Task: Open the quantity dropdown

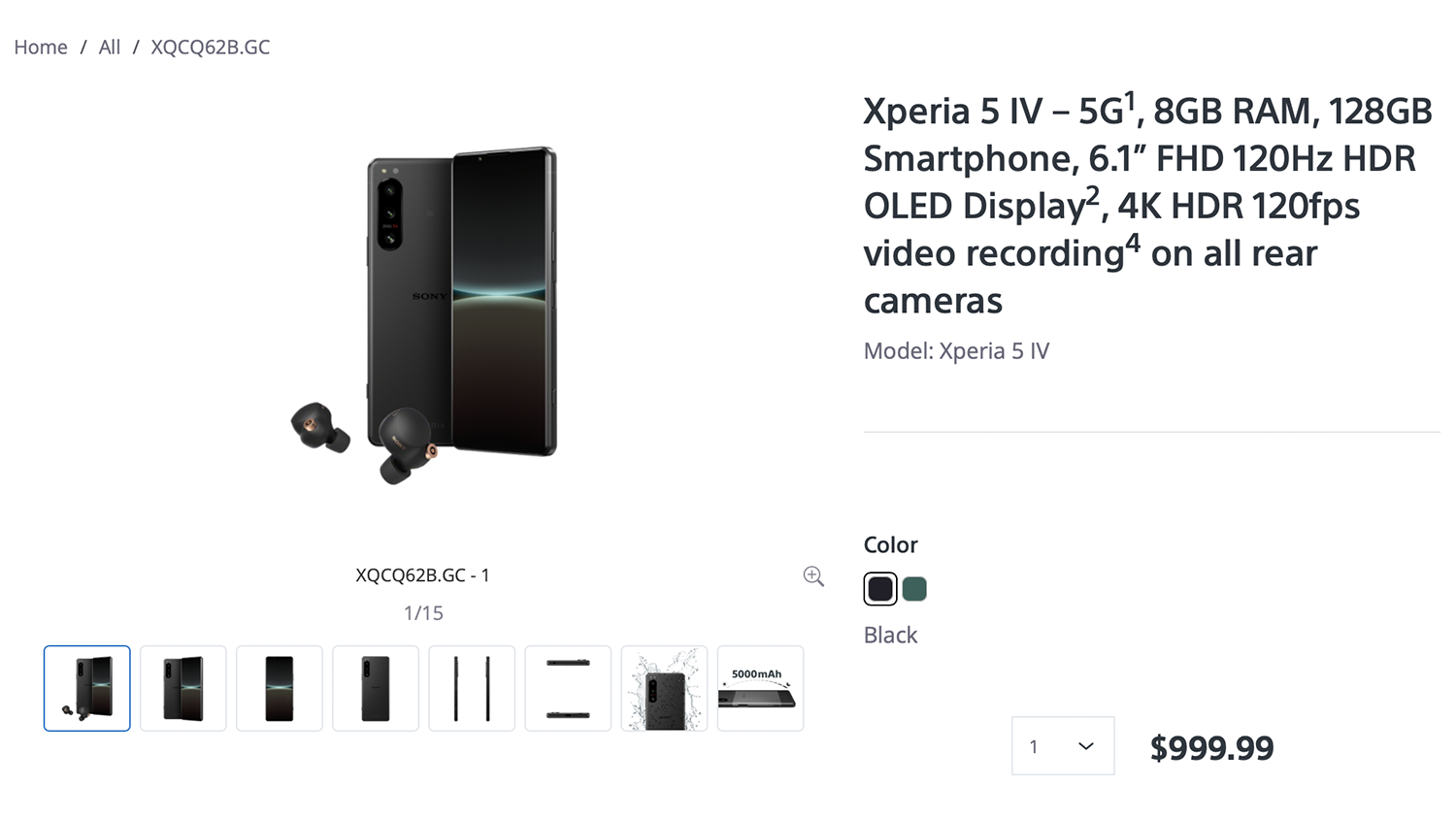Action: pyautogui.click(x=1063, y=745)
